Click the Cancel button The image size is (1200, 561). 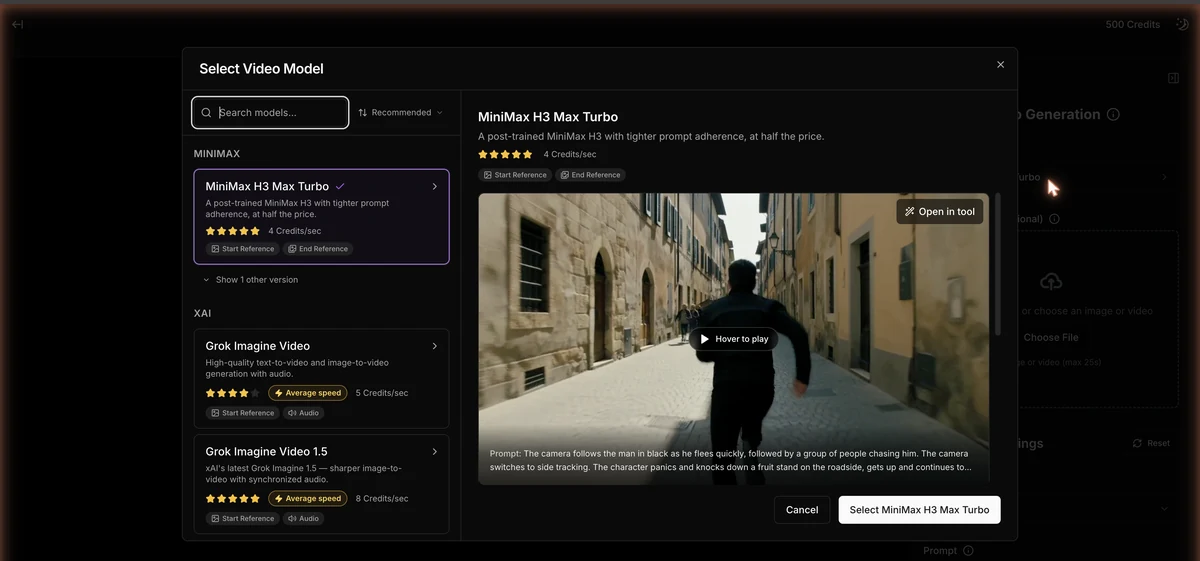click(802, 510)
